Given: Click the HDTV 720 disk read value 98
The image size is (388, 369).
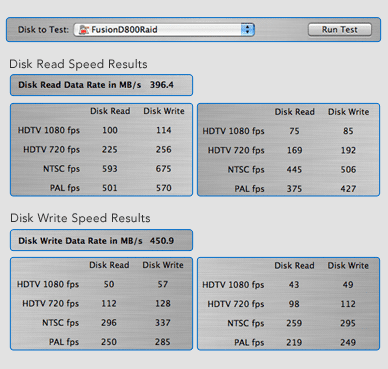Looking at the screenshot, I should pos(294,304).
